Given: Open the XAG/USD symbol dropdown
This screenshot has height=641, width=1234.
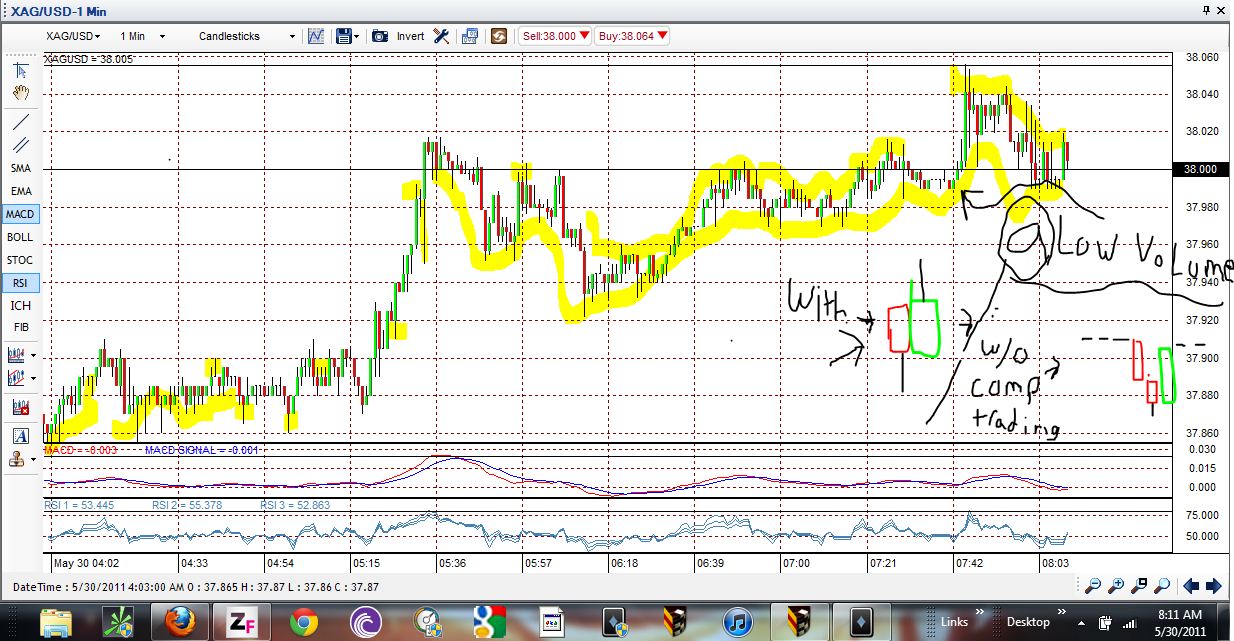Looking at the screenshot, I should [70, 36].
